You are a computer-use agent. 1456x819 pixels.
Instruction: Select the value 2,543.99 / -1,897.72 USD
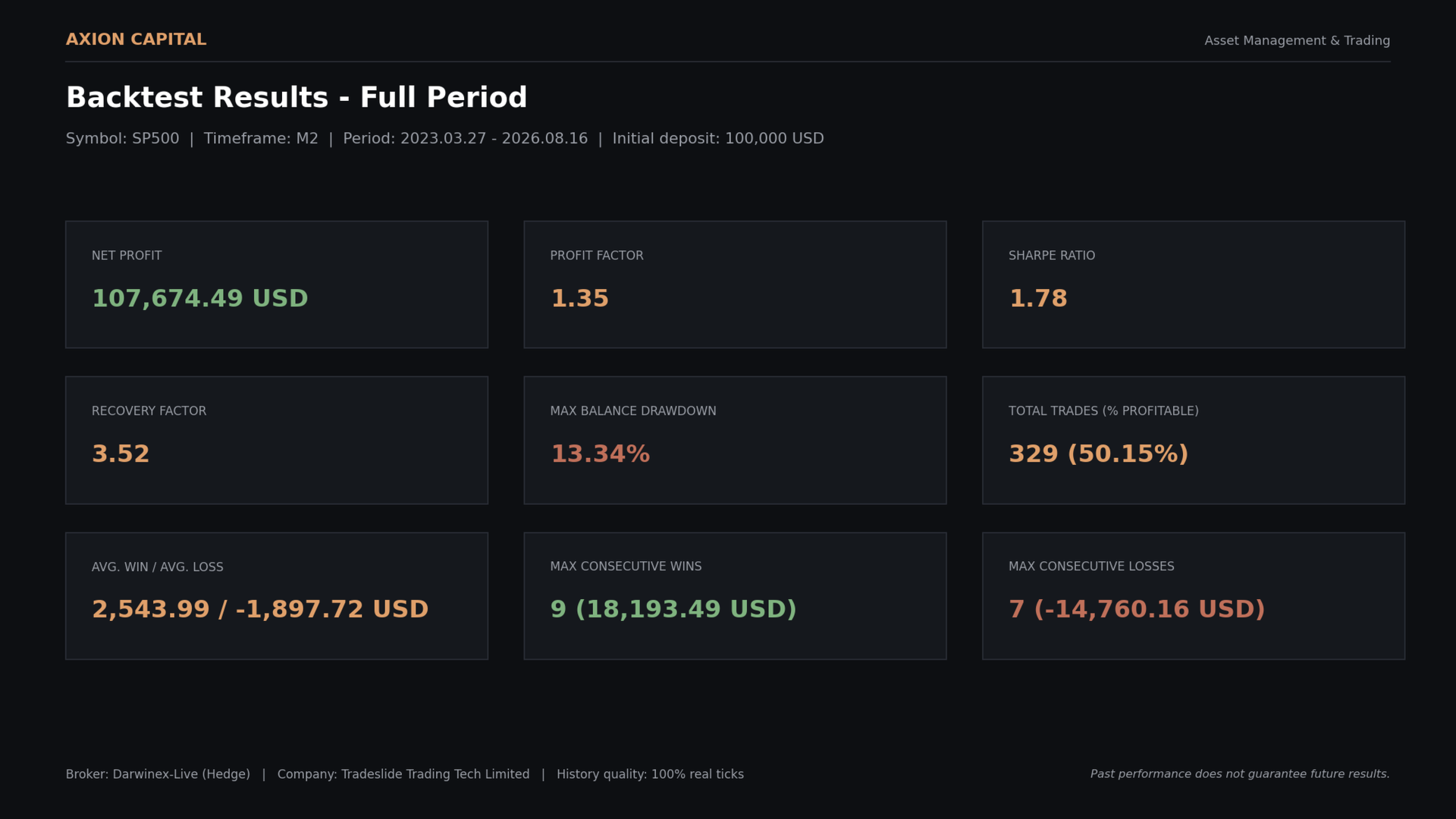(260, 610)
